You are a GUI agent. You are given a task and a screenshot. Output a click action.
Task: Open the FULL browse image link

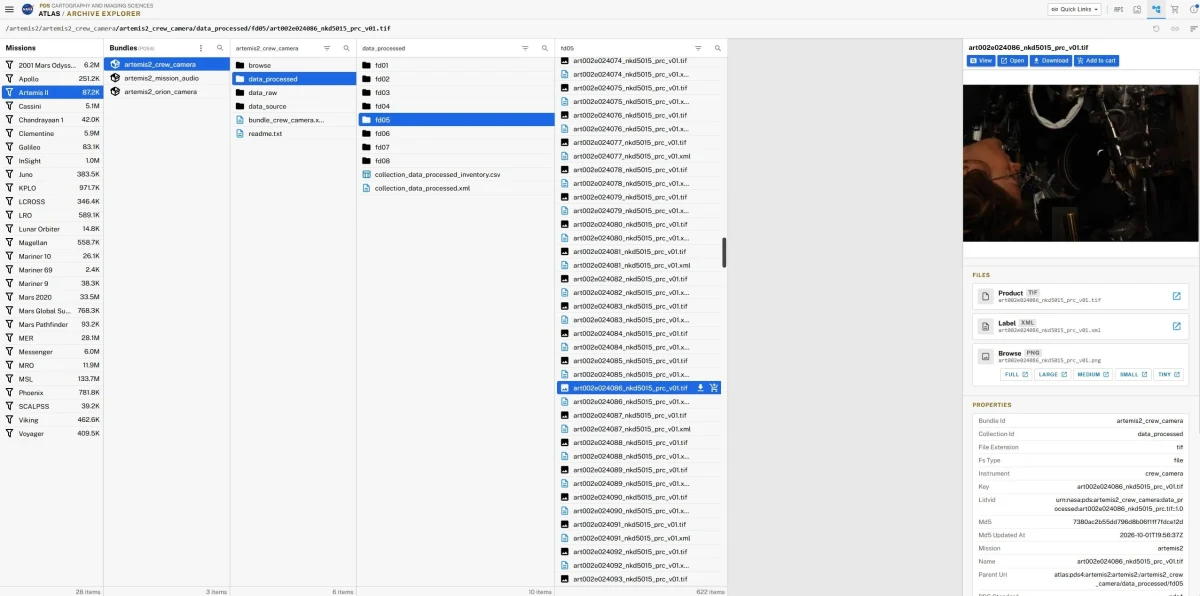tap(1015, 375)
